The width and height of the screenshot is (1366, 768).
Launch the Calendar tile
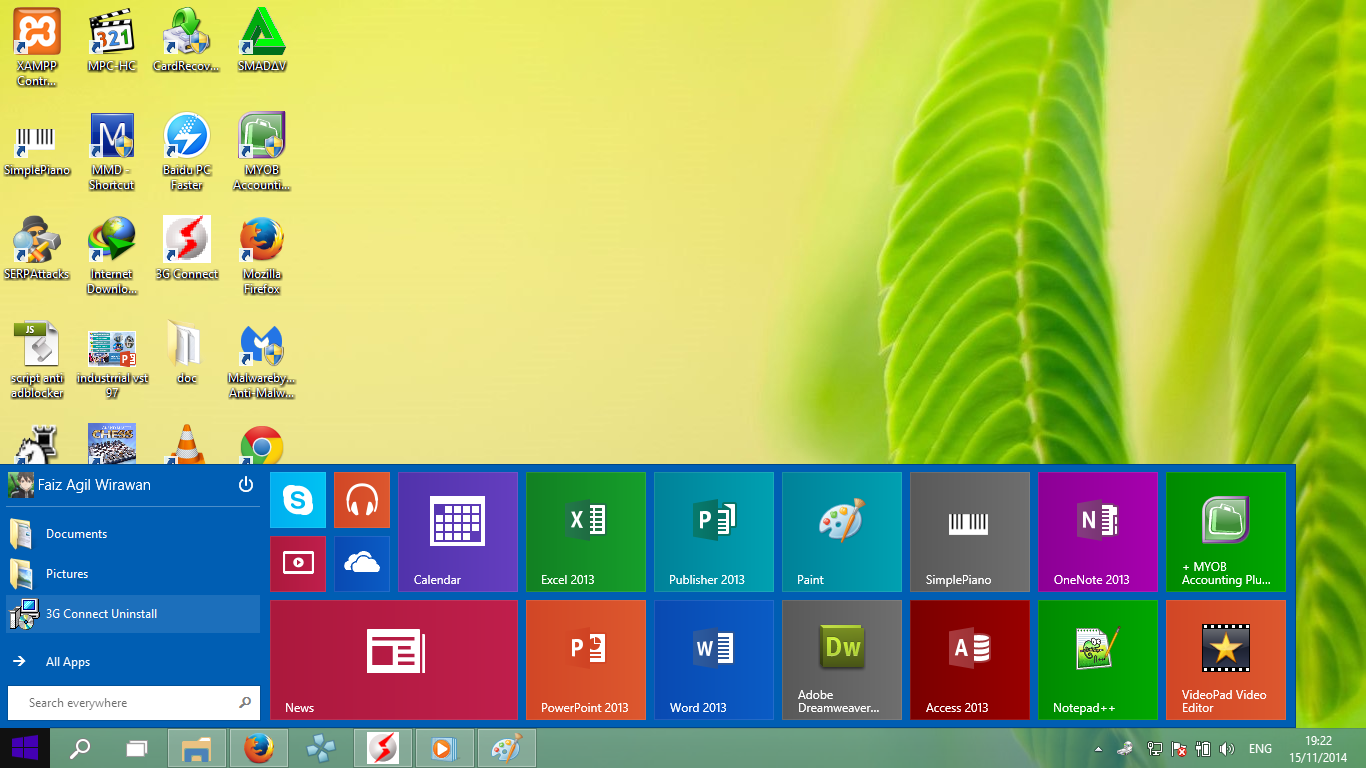(x=458, y=532)
